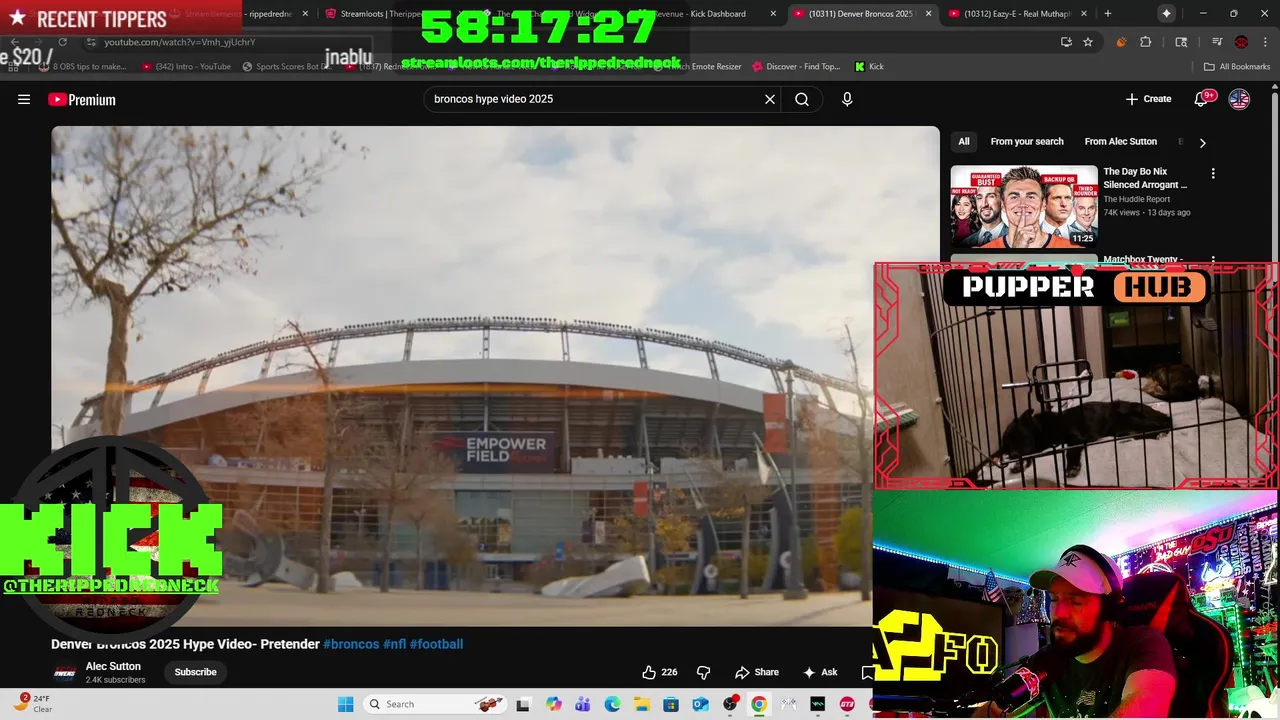Open the #broncos hashtag link
1280x720 pixels.
click(x=351, y=644)
